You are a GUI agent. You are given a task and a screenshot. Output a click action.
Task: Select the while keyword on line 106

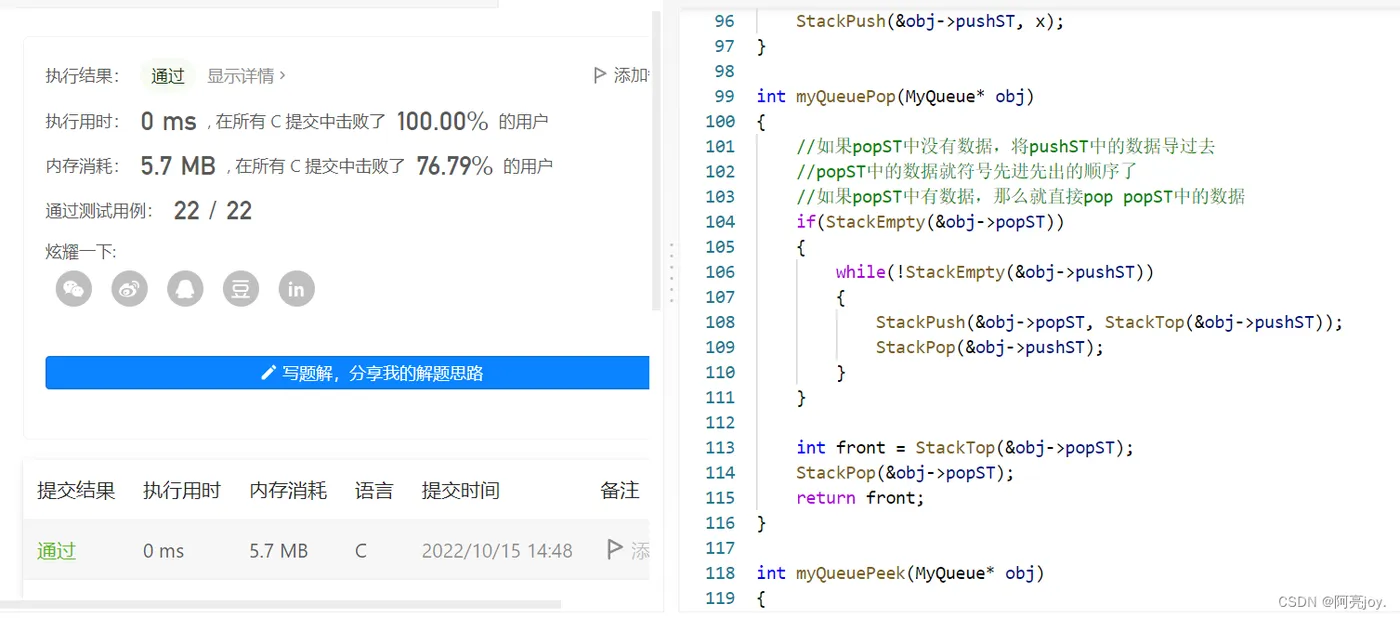pos(861,271)
